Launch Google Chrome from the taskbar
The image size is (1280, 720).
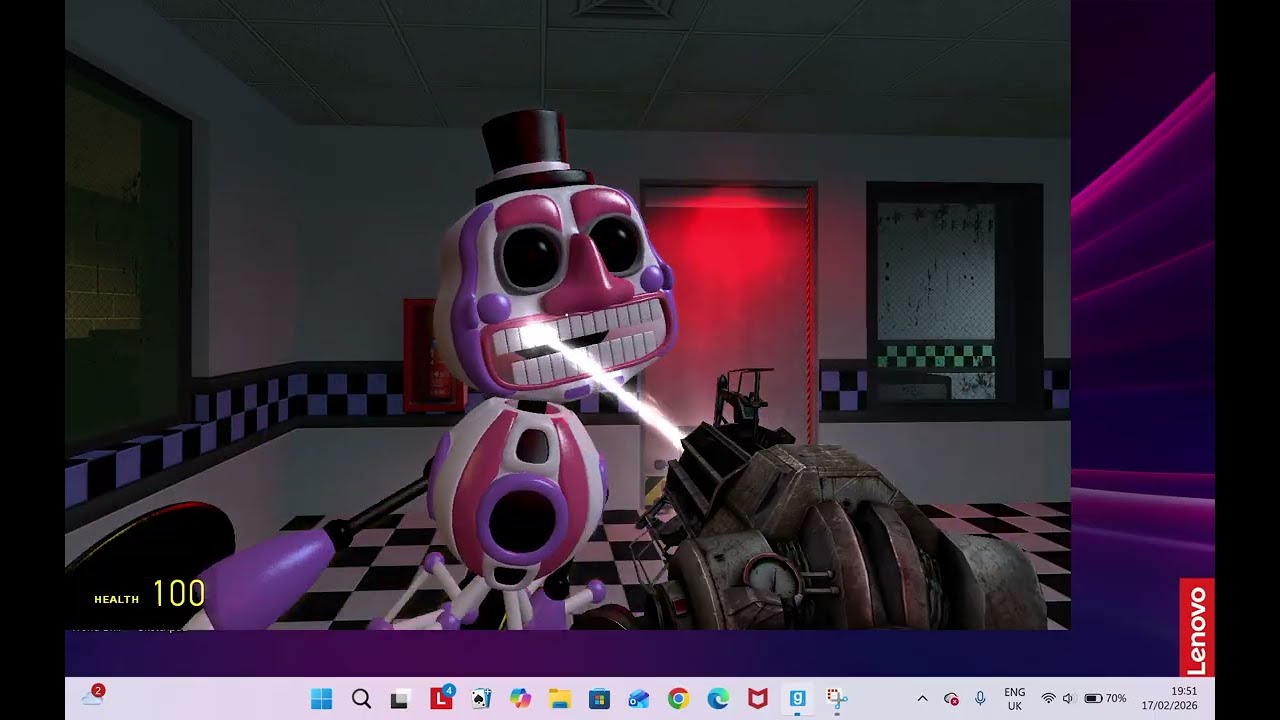(x=678, y=699)
